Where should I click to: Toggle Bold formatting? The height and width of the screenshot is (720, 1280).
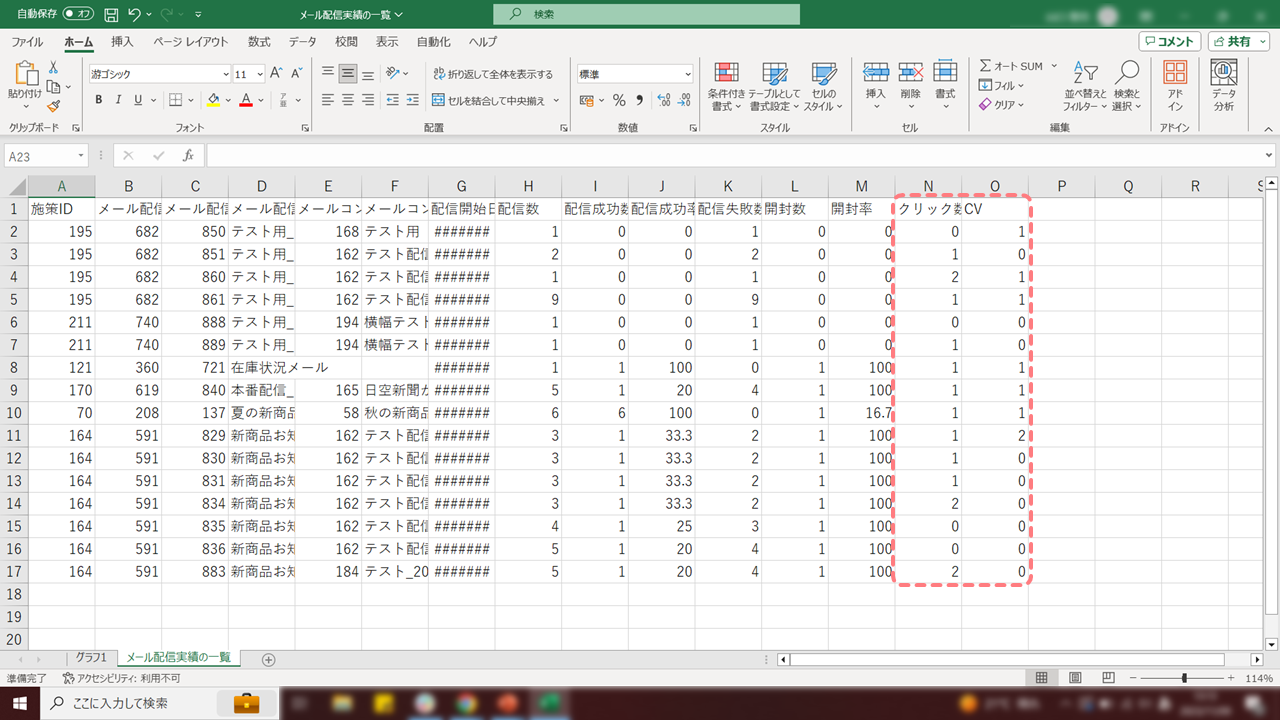click(99, 100)
